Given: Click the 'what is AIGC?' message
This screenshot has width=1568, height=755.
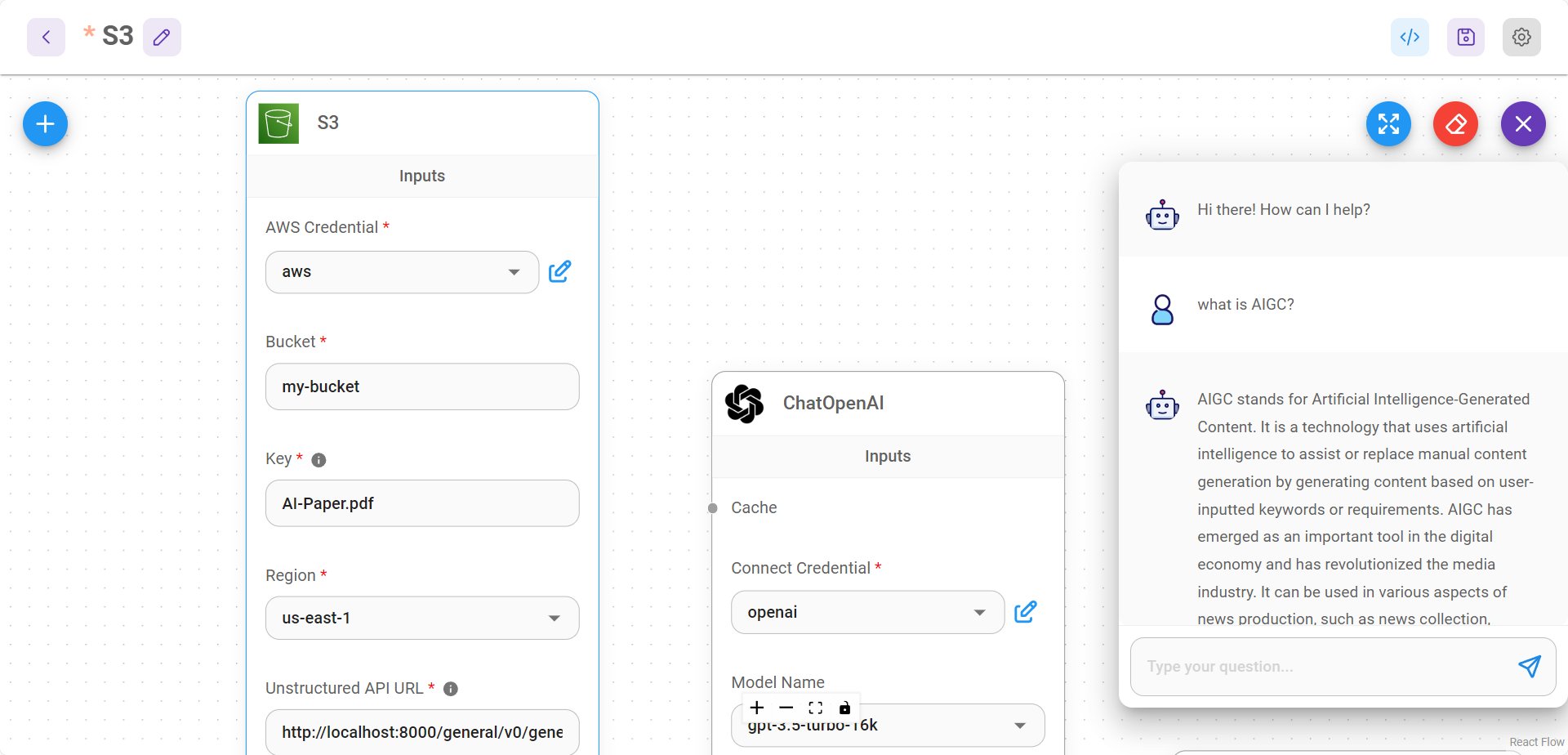Looking at the screenshot, I should [x=1245, y=304].
